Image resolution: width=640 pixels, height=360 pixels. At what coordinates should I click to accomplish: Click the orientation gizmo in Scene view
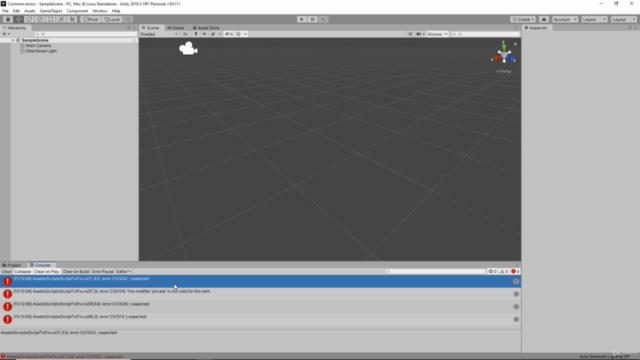point(504,54)
